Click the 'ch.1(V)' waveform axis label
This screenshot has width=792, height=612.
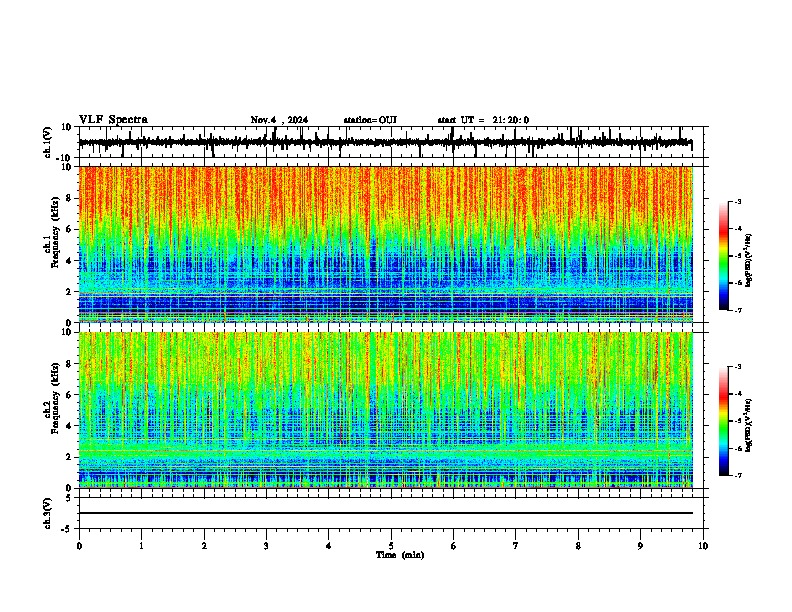coord(48,142)
